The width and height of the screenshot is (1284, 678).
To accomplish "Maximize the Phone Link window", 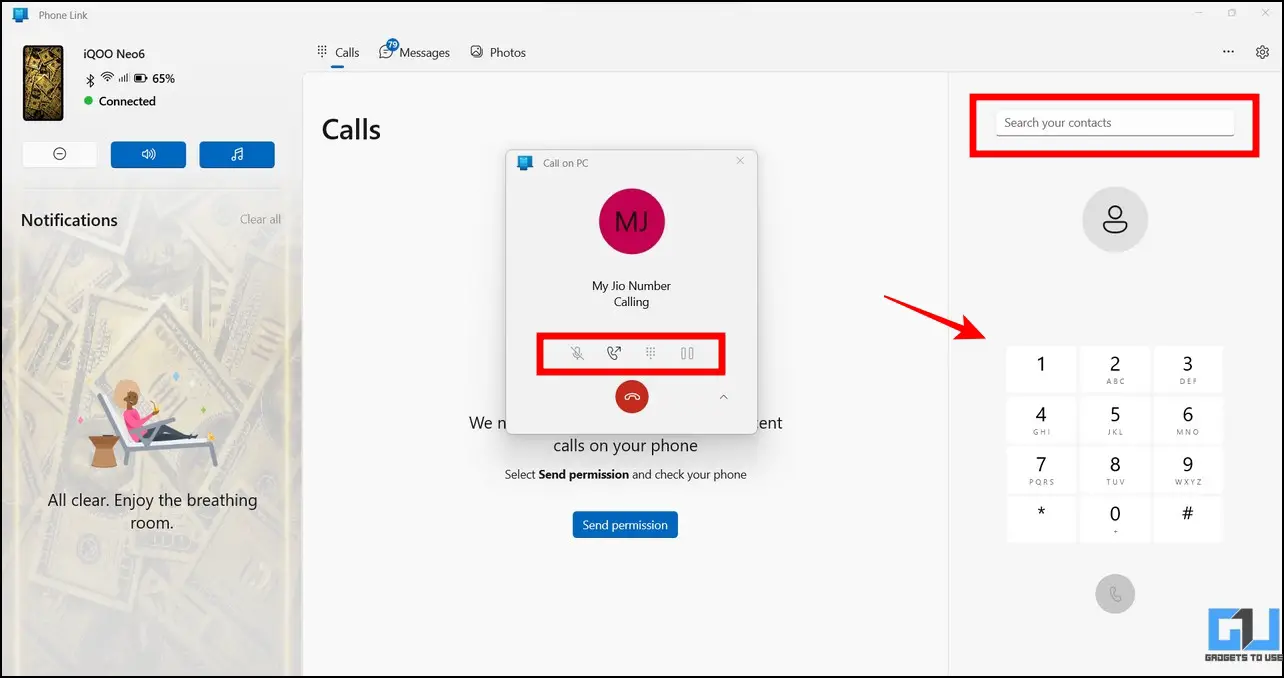I will (1232, 13).
